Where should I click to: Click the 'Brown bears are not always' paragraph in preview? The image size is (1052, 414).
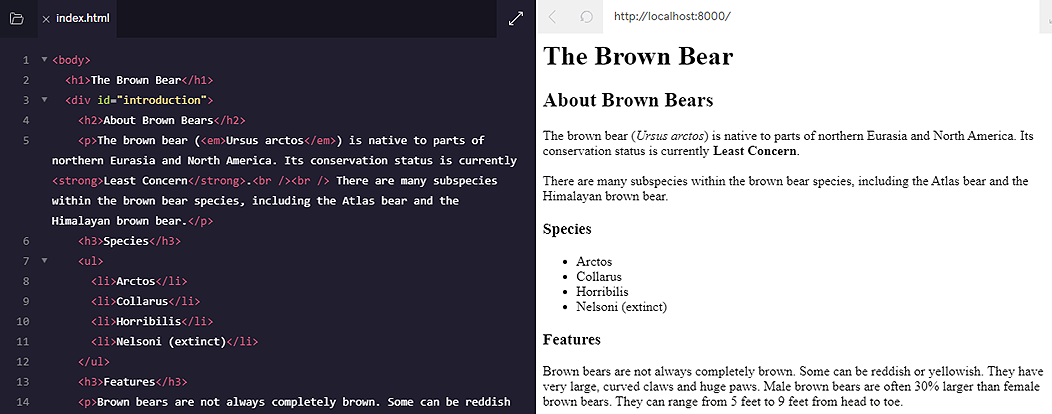(x=792, y=387)
